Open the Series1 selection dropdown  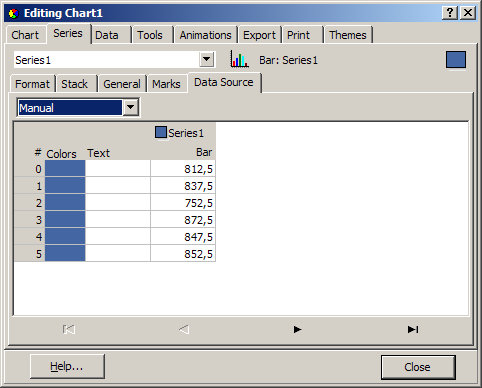pos(207,60)
